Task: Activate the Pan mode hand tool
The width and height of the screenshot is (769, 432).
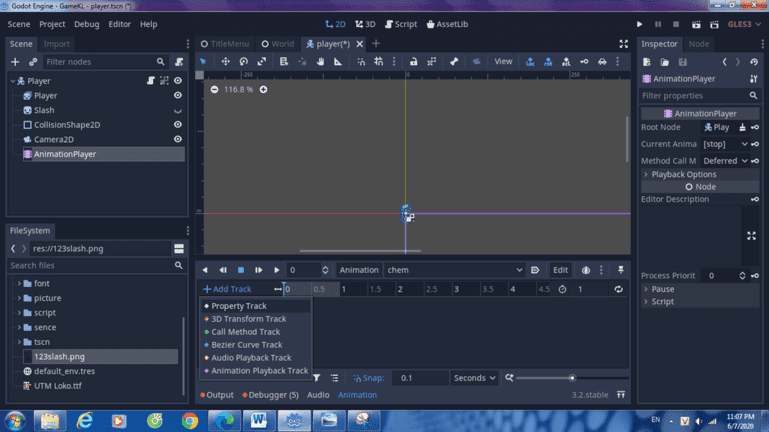Action: (320, 62)
